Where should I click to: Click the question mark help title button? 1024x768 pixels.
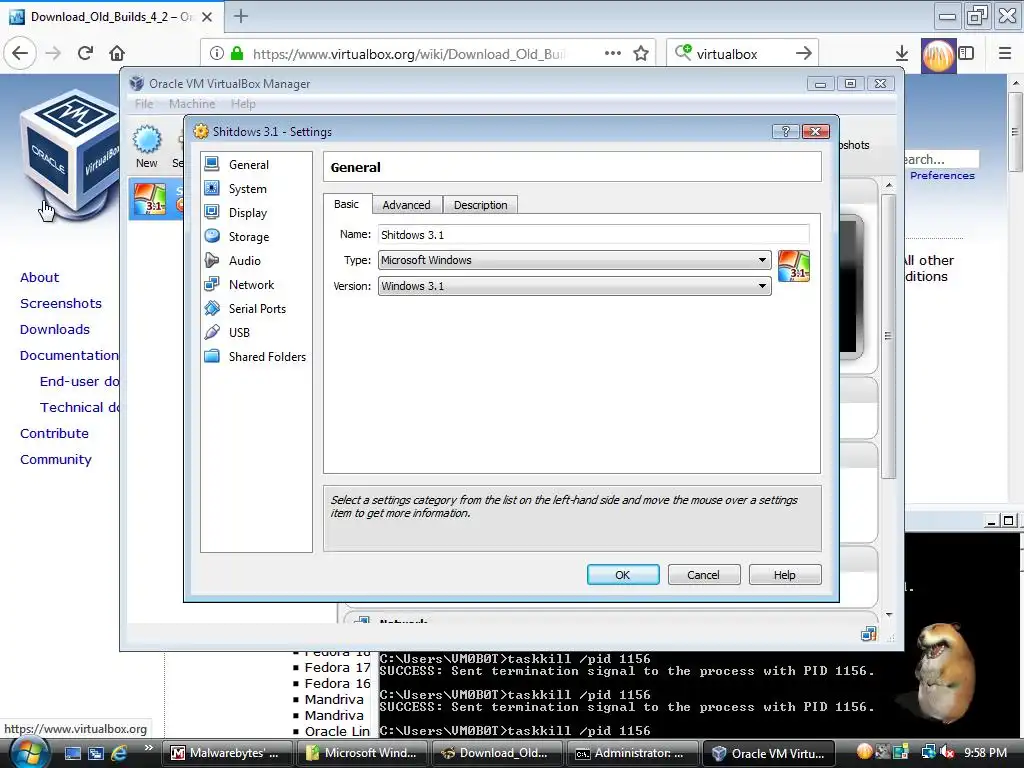click(x=786, y=131)
